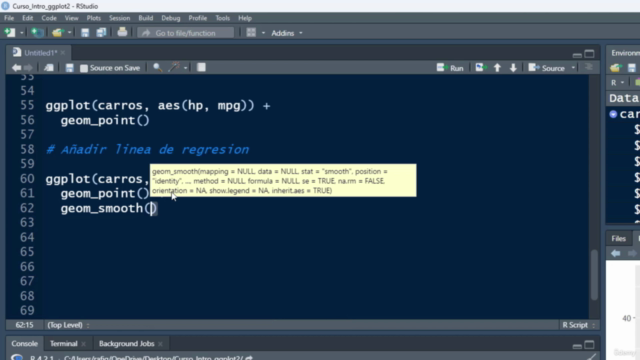Click the Environment load workspace icon

tap(616, 68)
